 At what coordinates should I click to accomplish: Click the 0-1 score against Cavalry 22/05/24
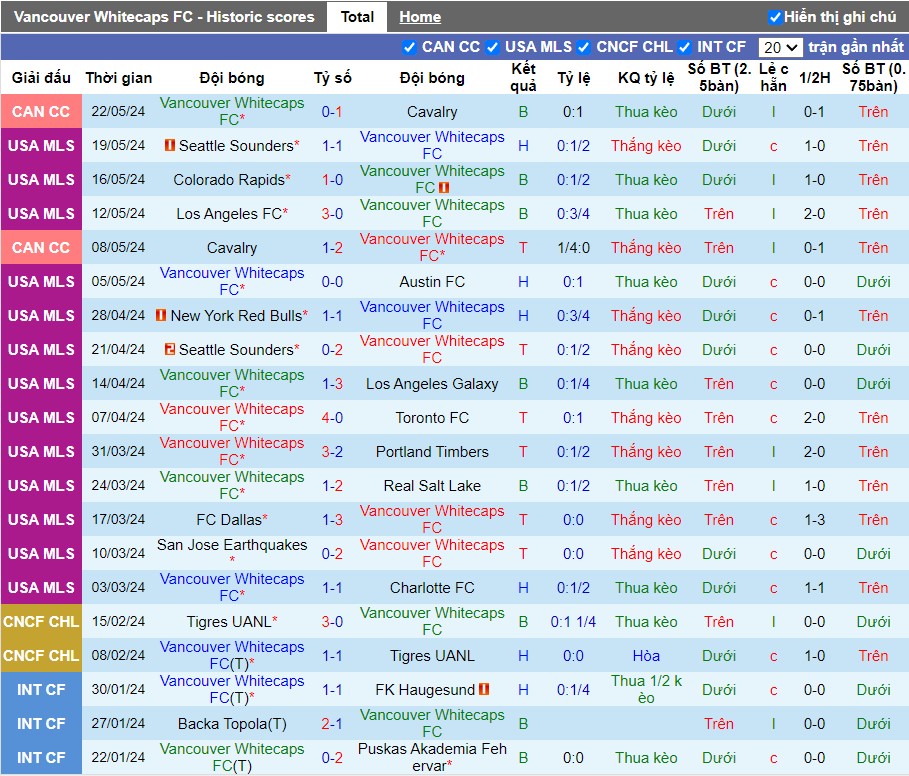pos(332,112)
